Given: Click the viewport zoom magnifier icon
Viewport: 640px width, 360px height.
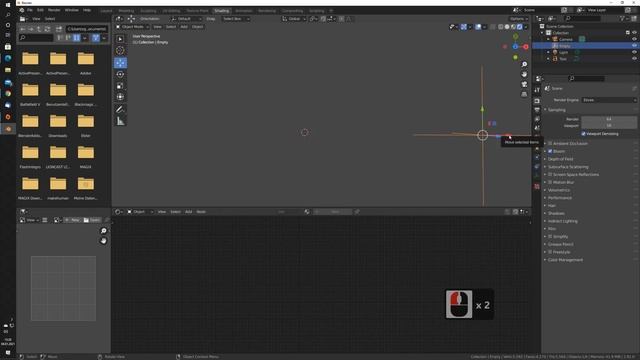Looking at the screenshot, I should (524, 64).
